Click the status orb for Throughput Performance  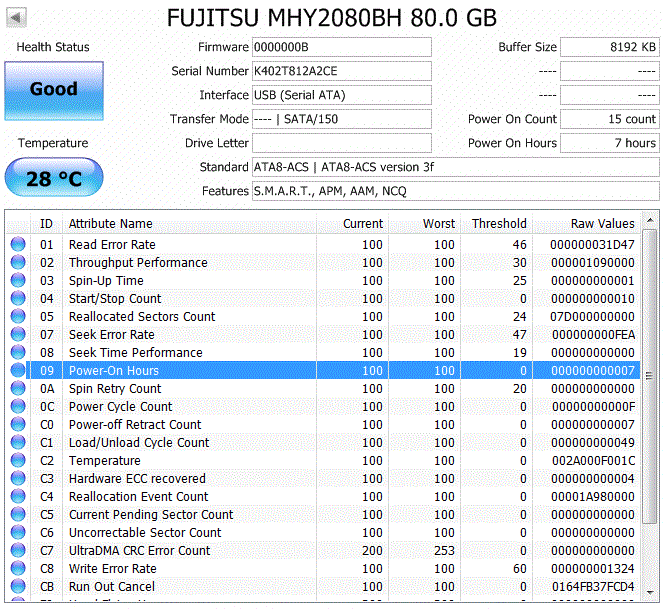point(18,262)
